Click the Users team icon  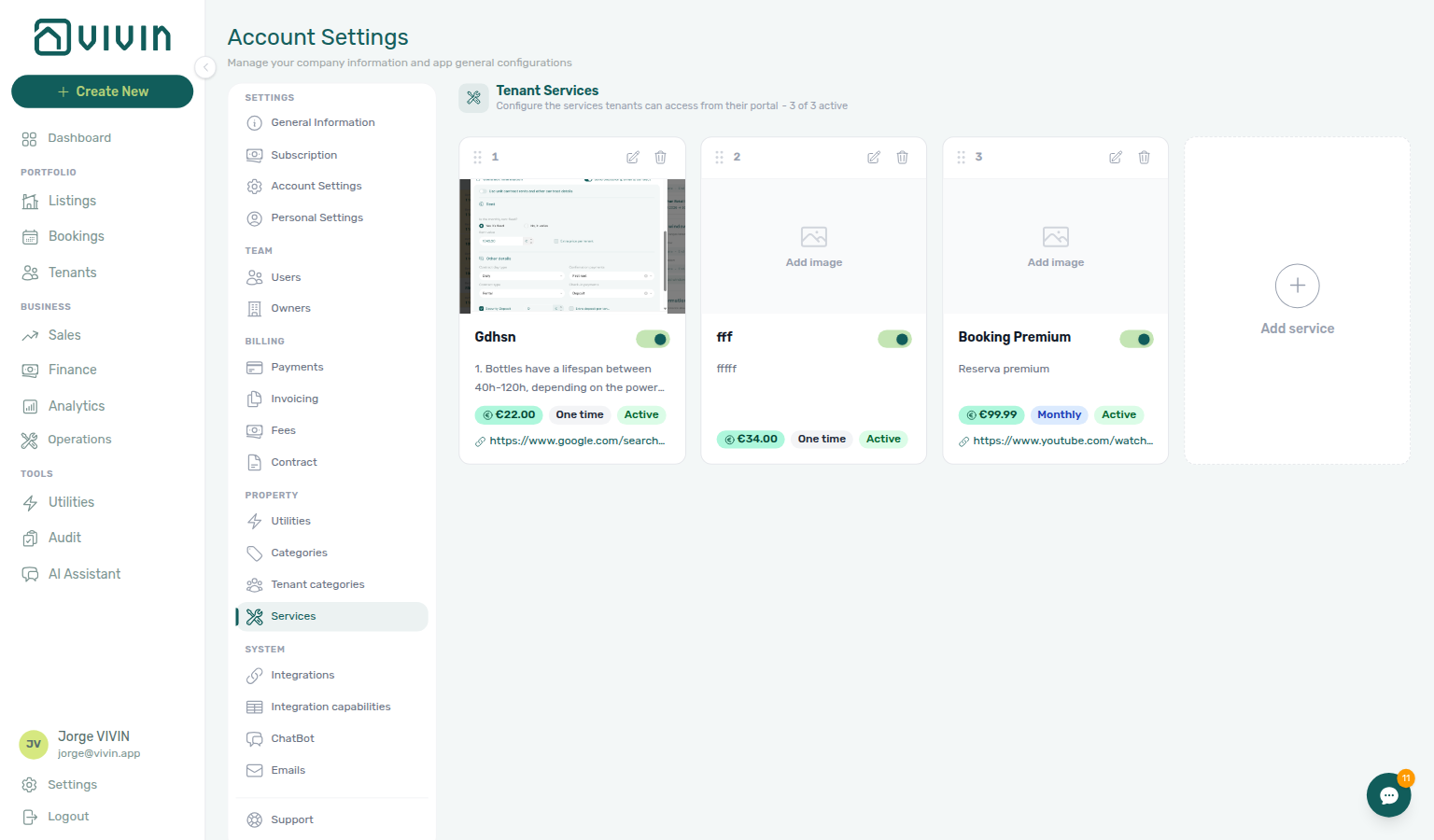click(x=254, y=277)
